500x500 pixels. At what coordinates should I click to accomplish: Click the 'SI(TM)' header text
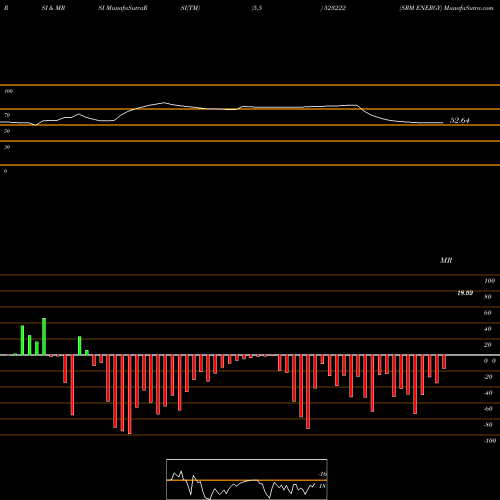coord(190,8)
